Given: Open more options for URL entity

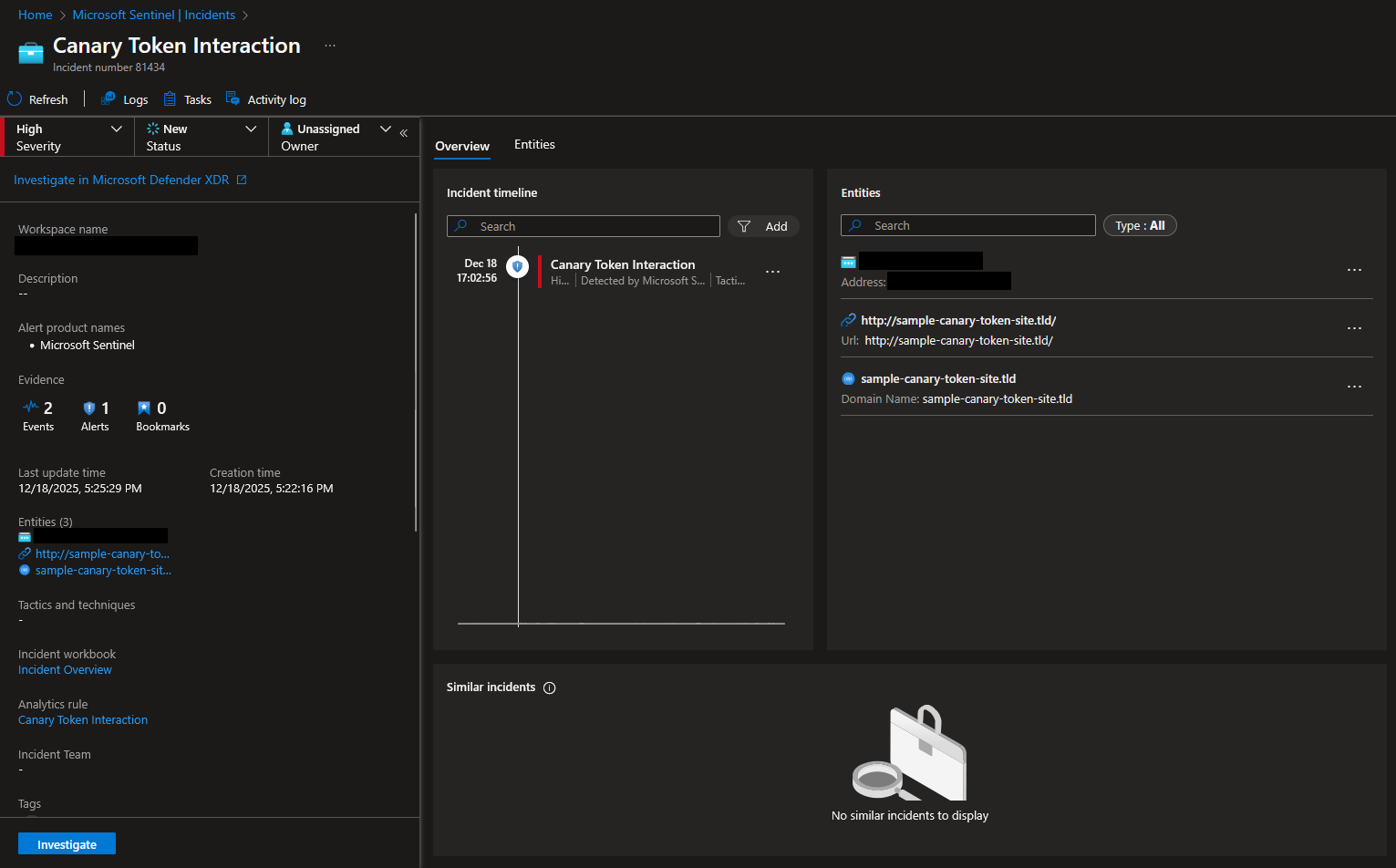Looking at the screenshot, I should point(1354,328).
